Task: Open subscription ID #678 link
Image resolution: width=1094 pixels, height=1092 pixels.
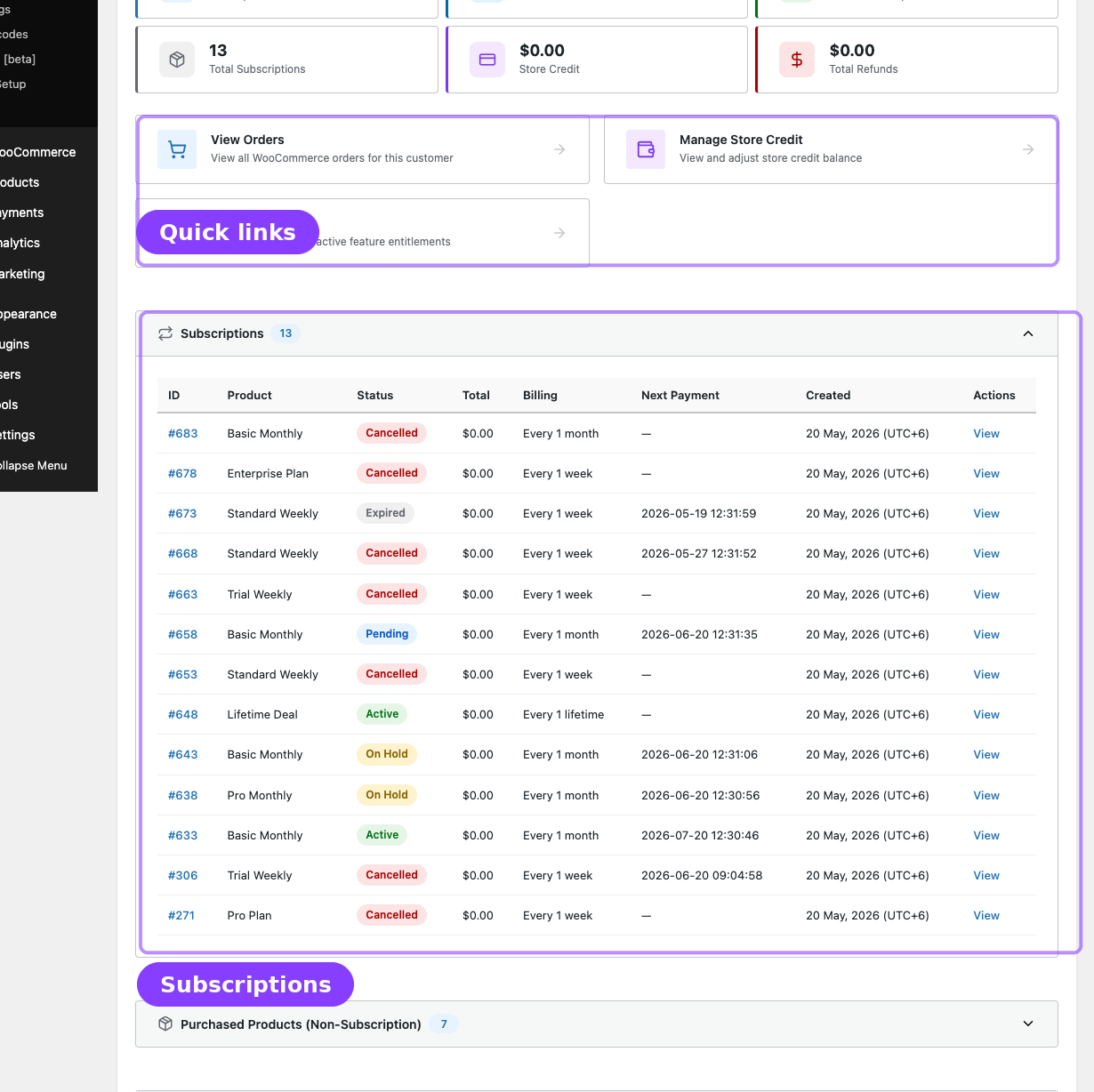Action: (x=182, y=473)
